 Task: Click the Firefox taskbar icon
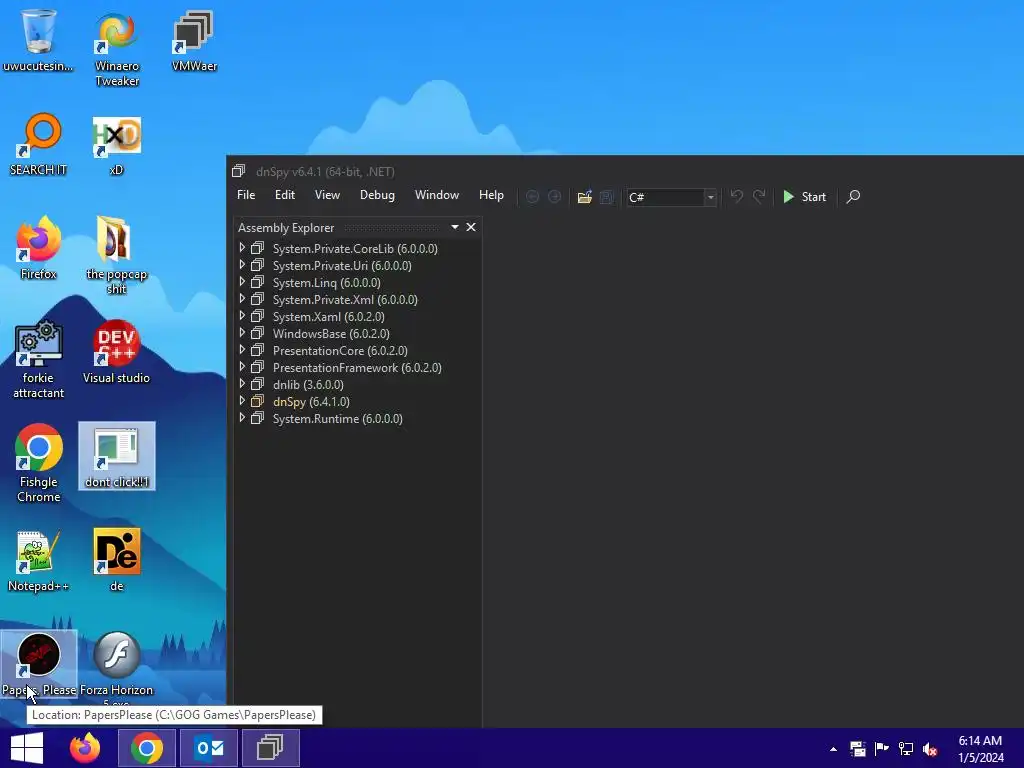click(x=85, y=748)
